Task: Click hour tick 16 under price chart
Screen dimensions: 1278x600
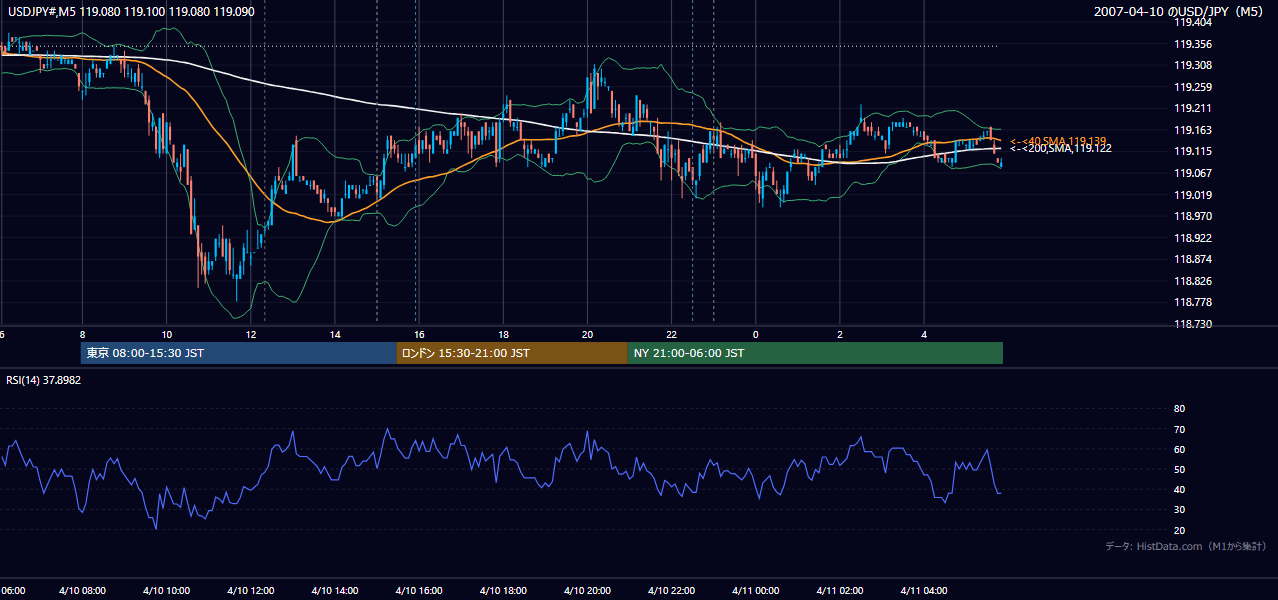Action: [419, 334]
